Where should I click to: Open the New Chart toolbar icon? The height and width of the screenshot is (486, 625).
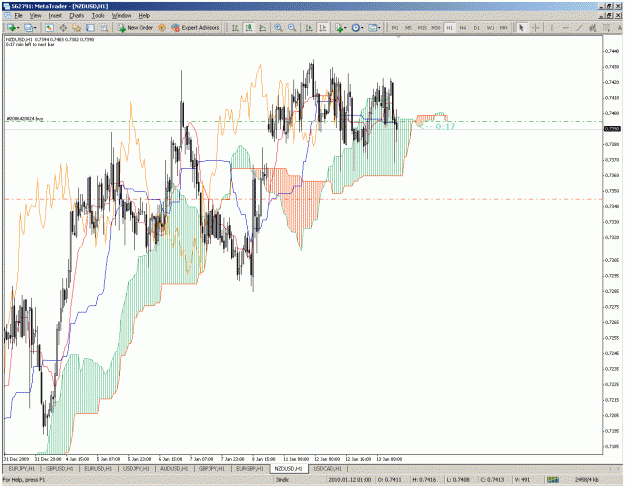tap(11, 28)
